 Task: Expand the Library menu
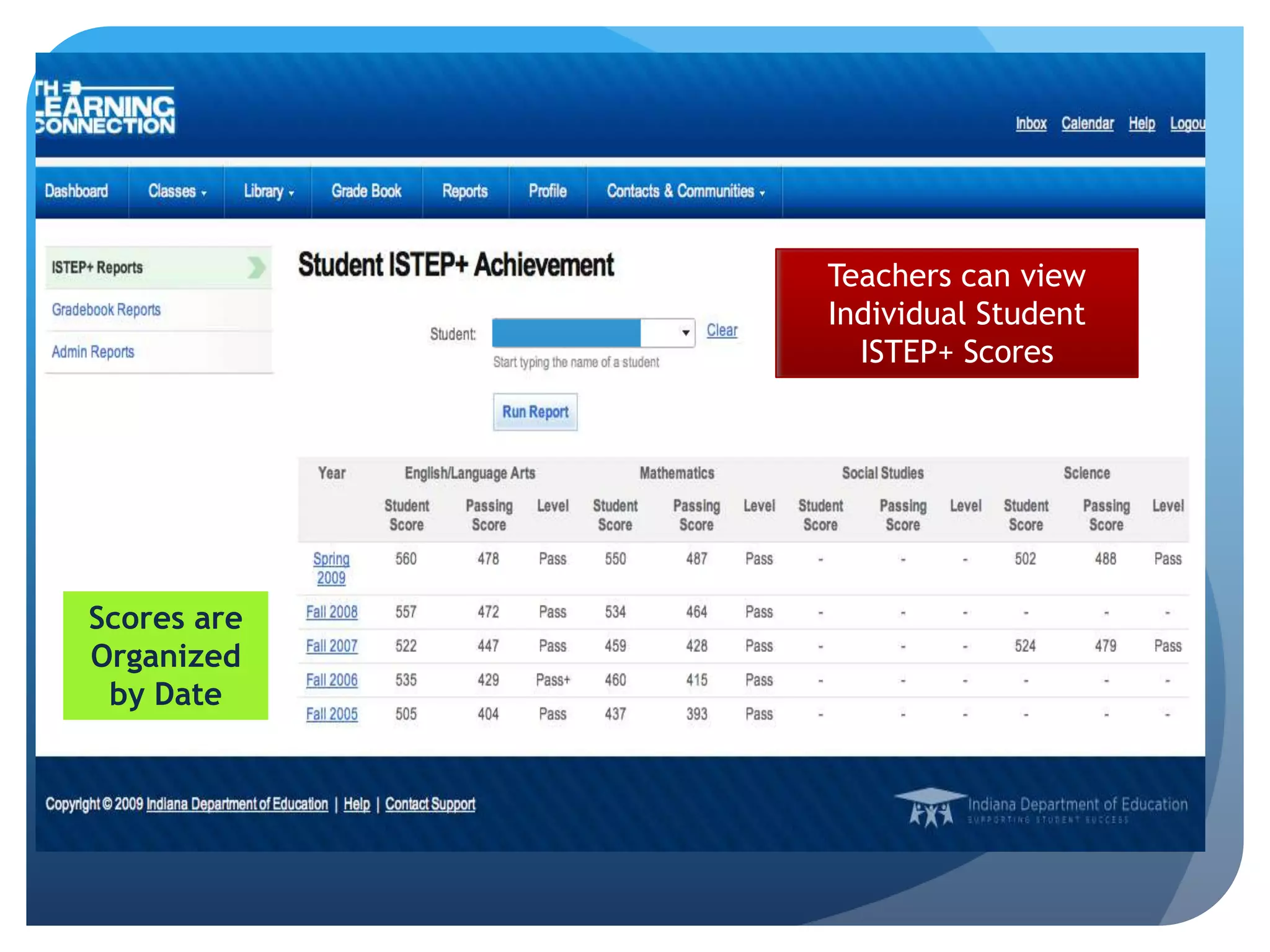click(268, 192)
